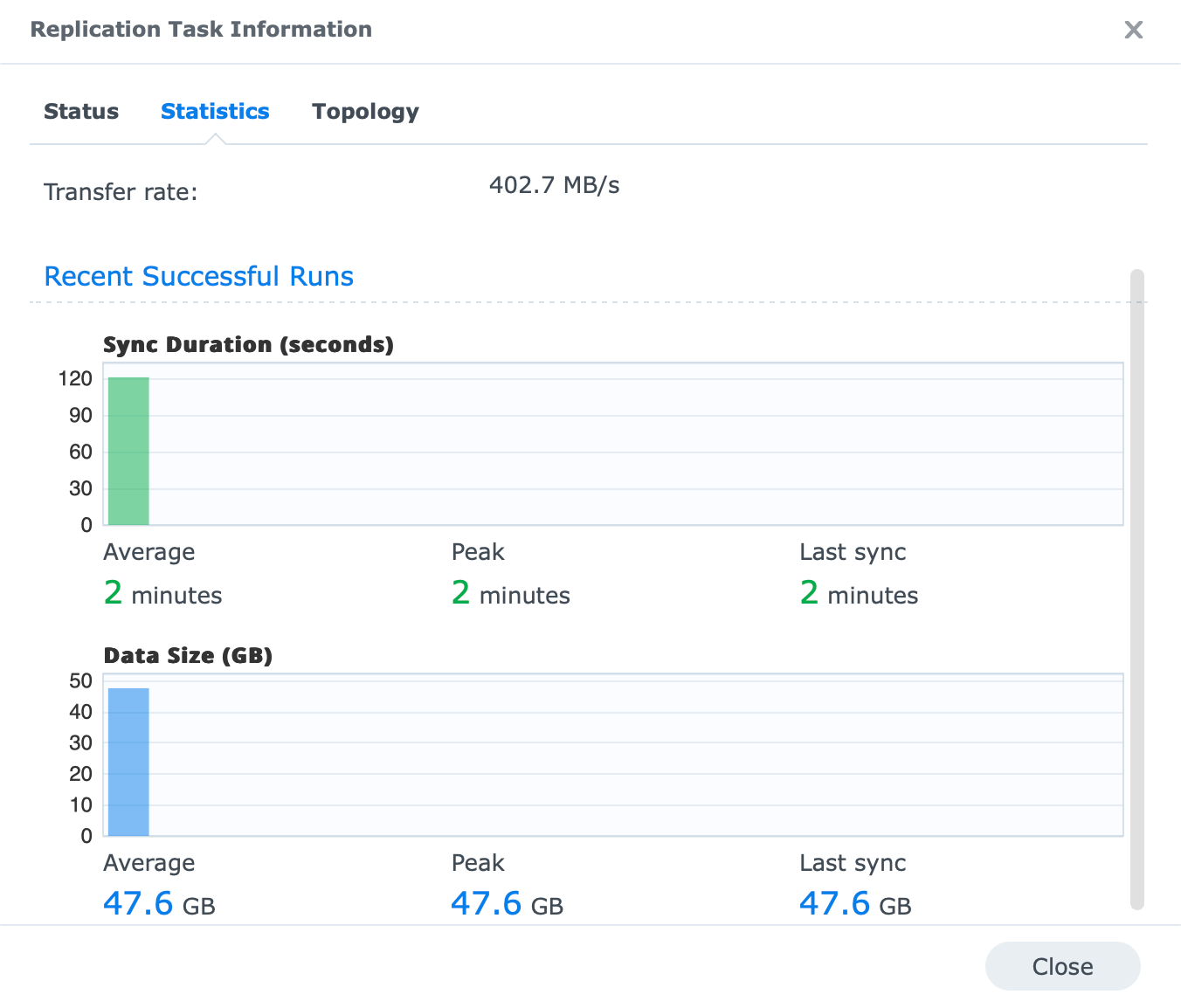Image resolution: width=1181 pixels, height=1008 pixels.
Task: Click the vertical scrollbar in the statistics panel
Action: [1136, 589]
